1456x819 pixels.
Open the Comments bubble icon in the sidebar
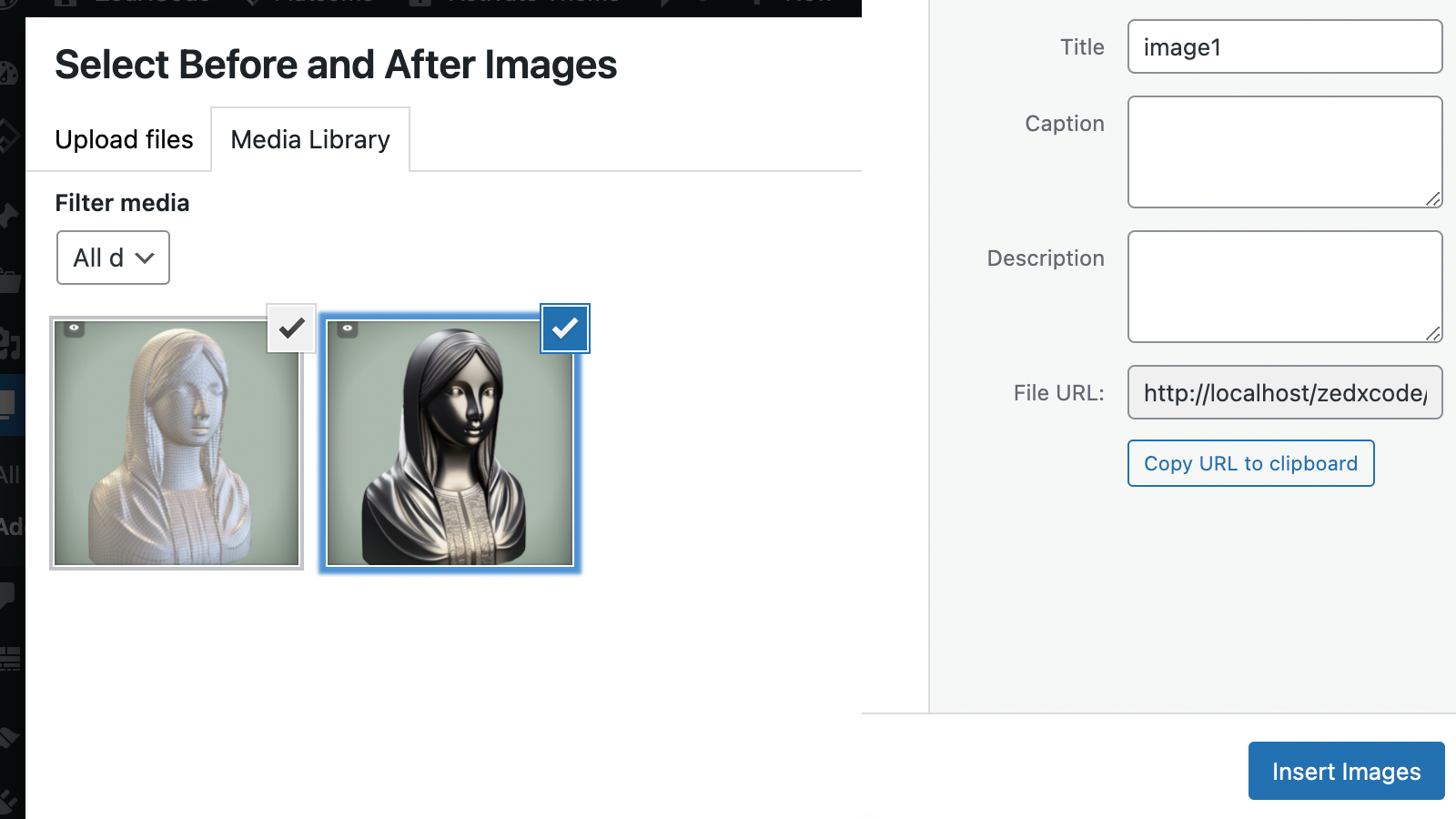pyautogui.click(x=7, y=596)
